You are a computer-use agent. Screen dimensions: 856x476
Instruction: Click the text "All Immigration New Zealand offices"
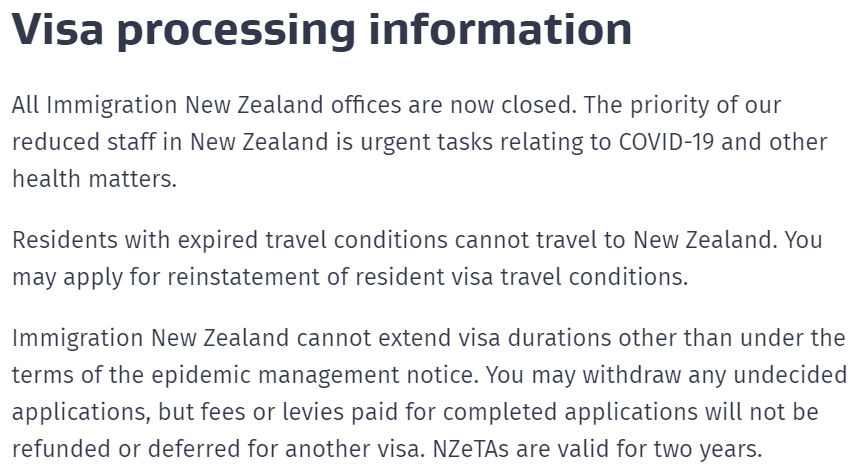click(206, 106)
